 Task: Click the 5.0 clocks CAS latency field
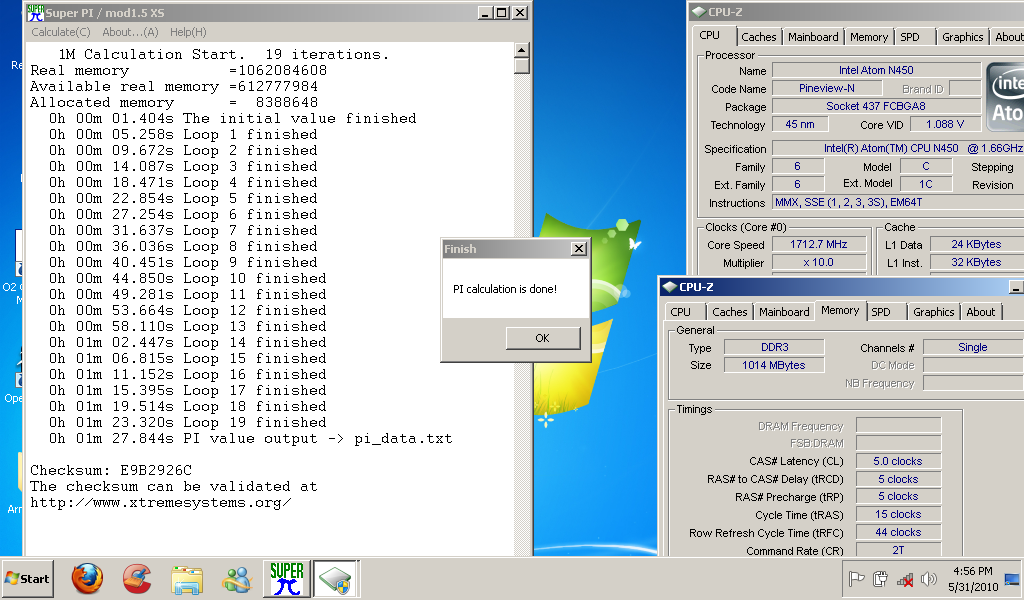click(x=899, y=461)
